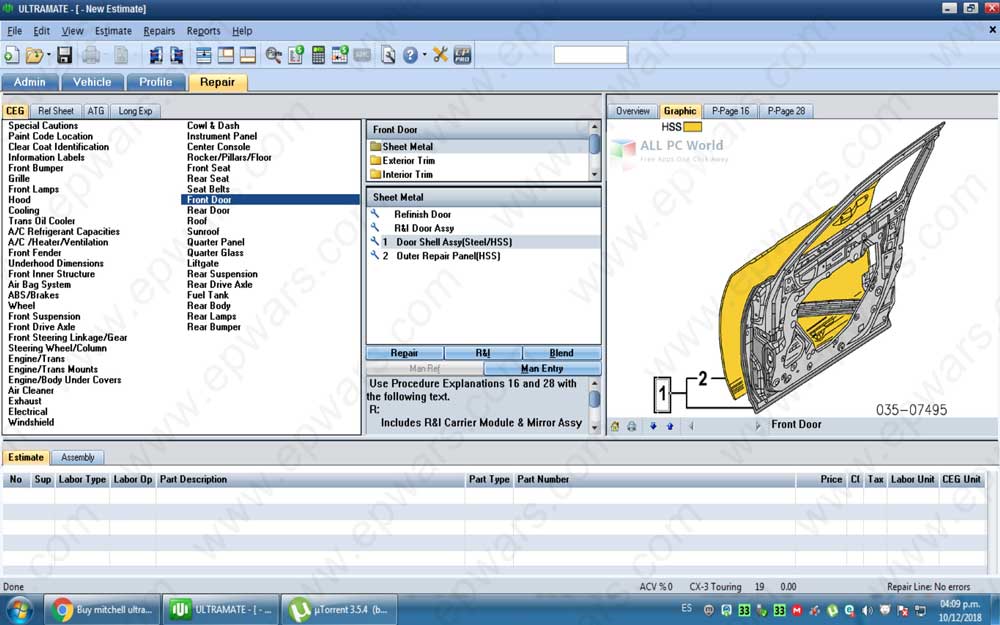Click the first window layout toolbar icon
1000x625 pixels.
coord(204,55)
